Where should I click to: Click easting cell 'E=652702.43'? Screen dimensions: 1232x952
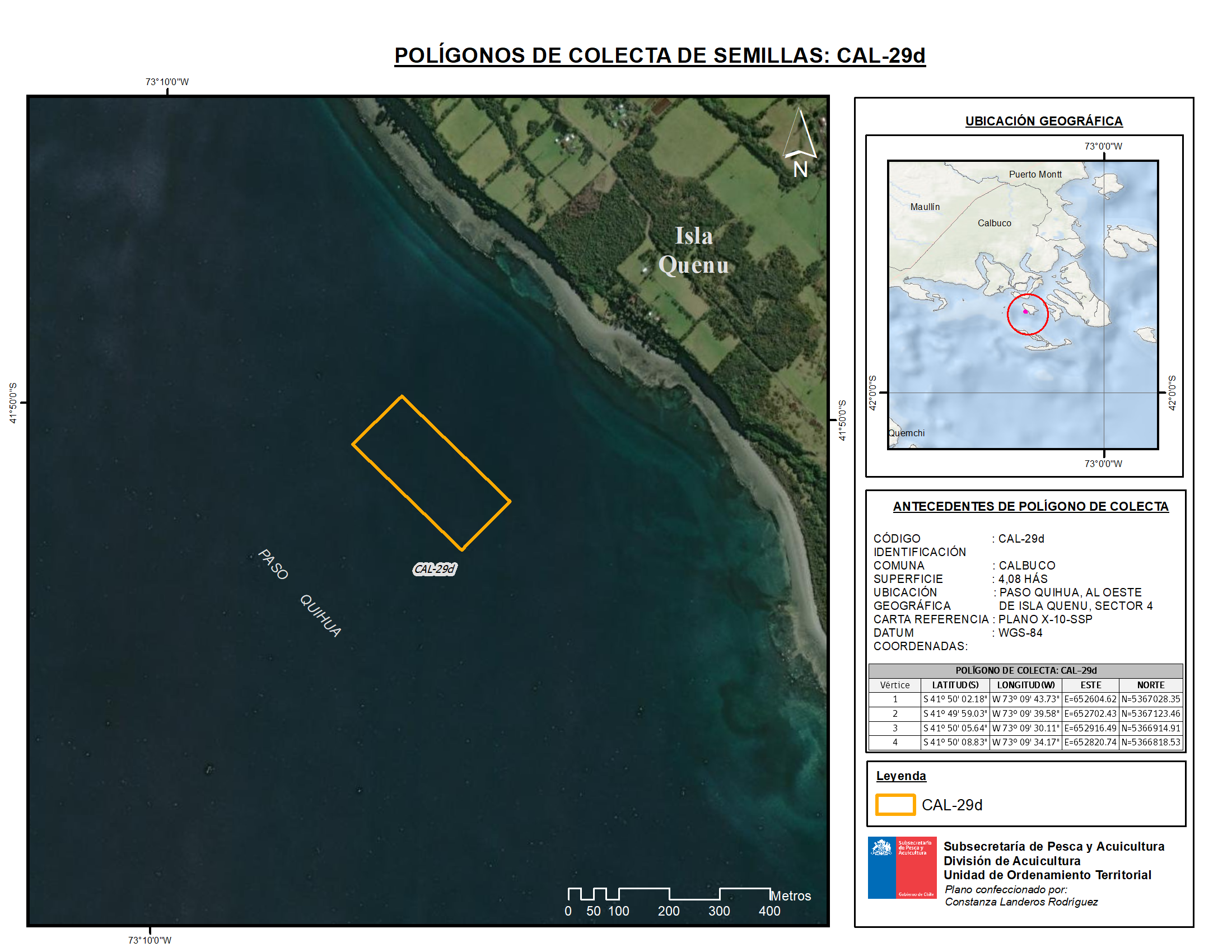pos(1090,714)
